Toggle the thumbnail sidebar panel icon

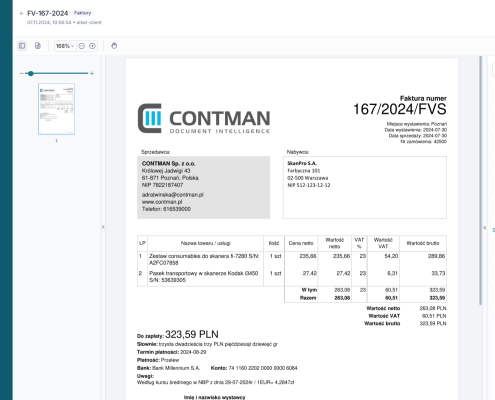pos(22,46)
